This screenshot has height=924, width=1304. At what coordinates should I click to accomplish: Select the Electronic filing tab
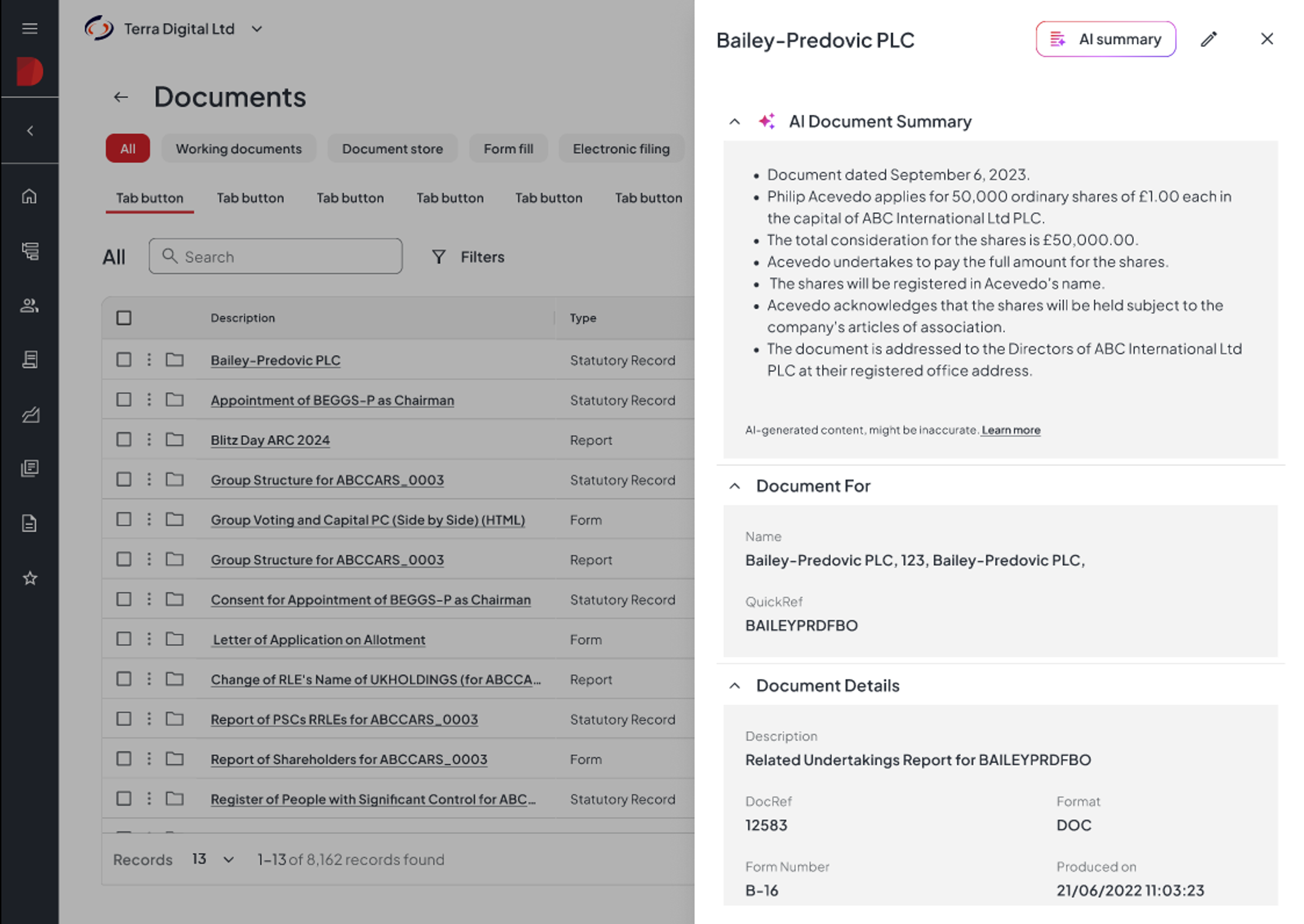[621, 148]
